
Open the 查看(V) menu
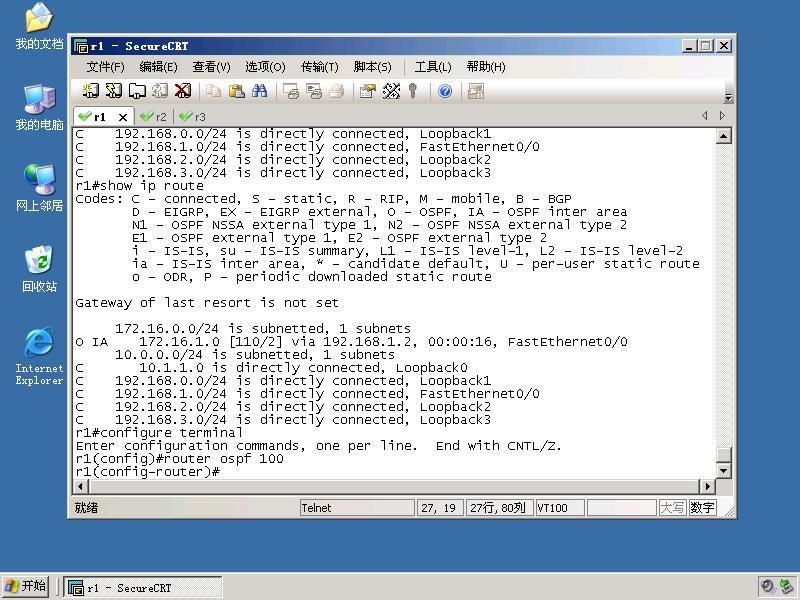pyautogui.click(x=211, y=67)
